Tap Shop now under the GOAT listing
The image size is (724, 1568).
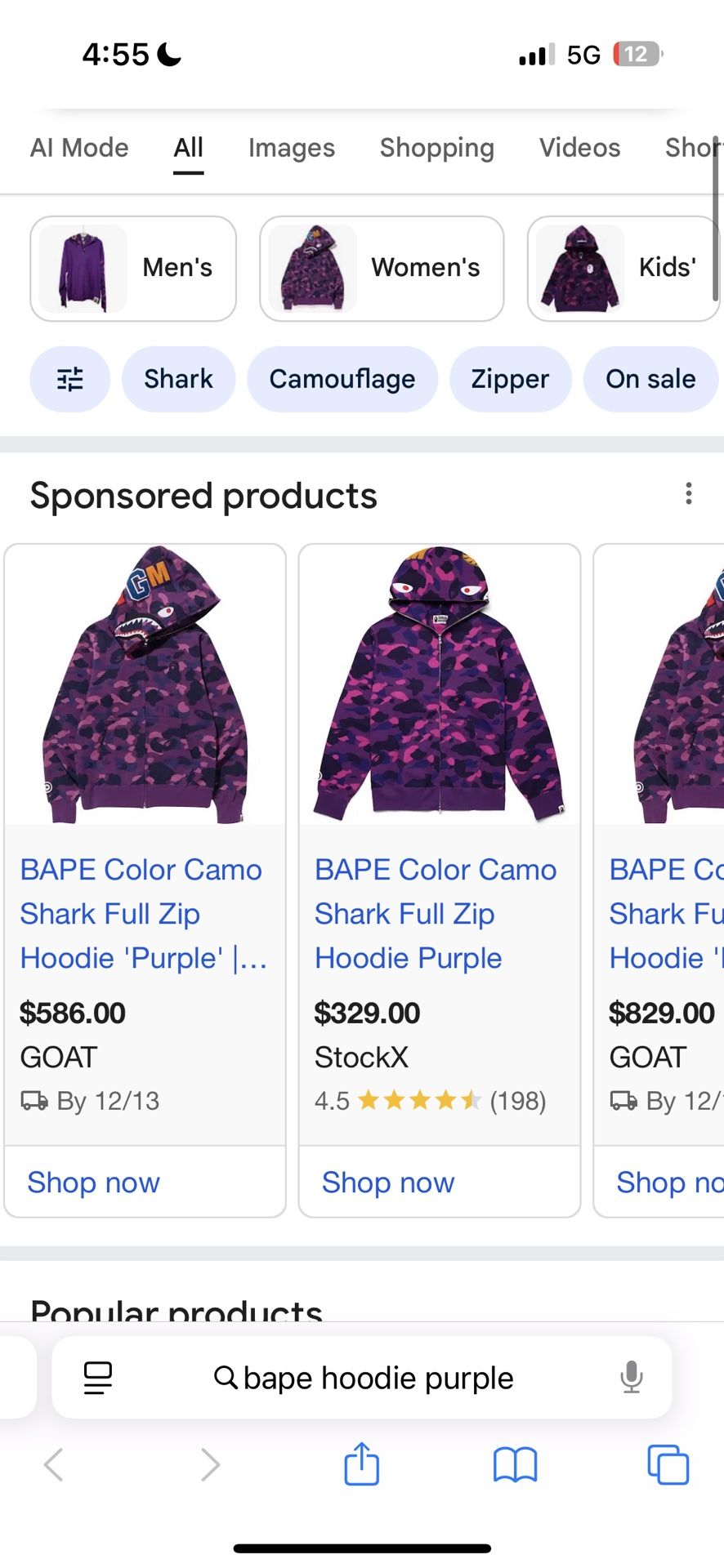(93, 1182)
